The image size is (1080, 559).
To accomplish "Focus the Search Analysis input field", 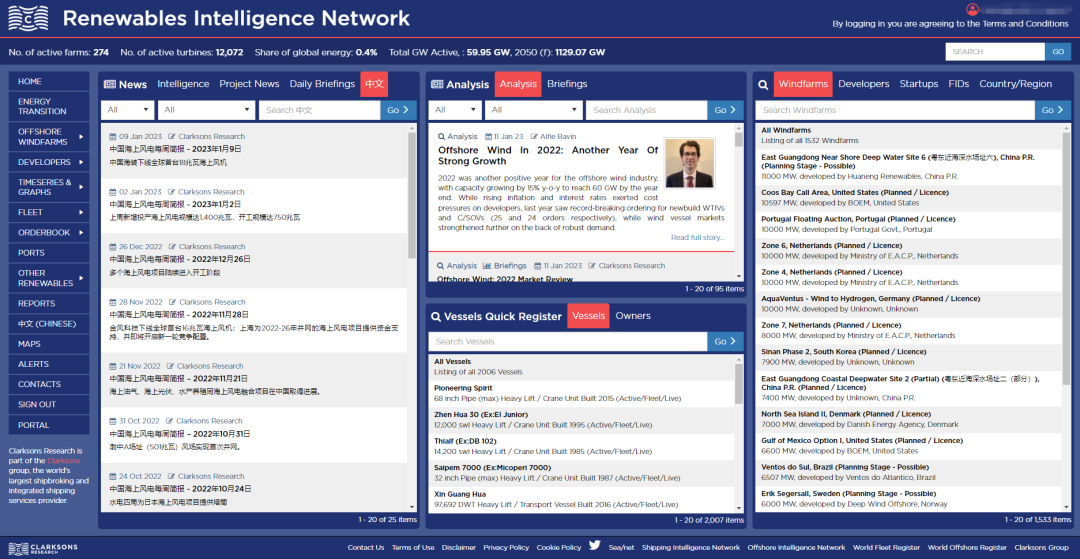I will [x=646, y=110].
